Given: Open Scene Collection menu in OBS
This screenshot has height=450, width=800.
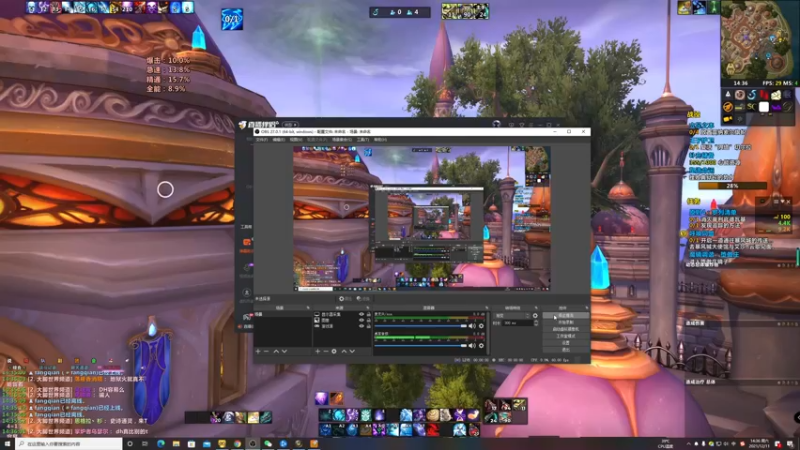Looking at the screenshot, I should tap(342, 139).
